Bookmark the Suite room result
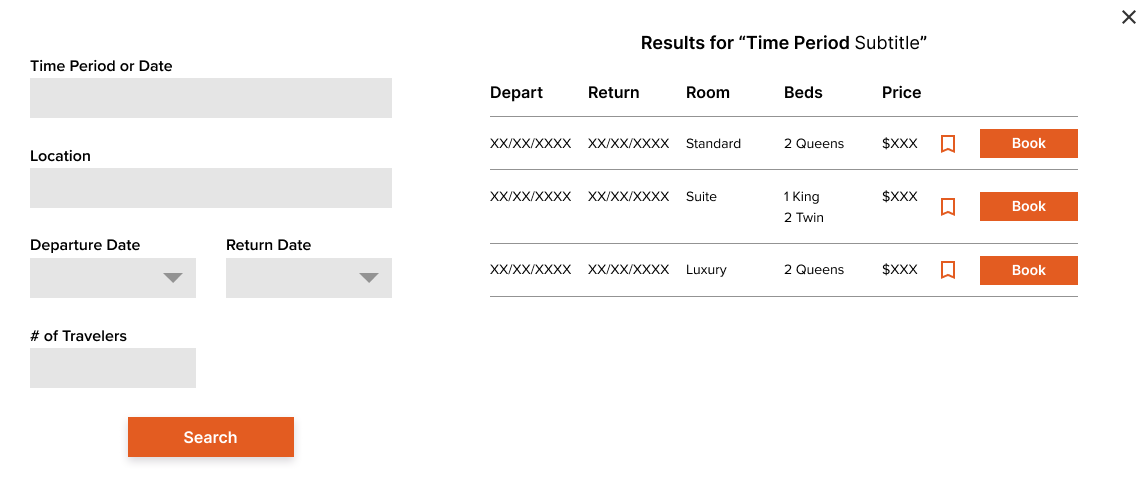This screenshot has width=1146, height=486. tap(947, 207)
